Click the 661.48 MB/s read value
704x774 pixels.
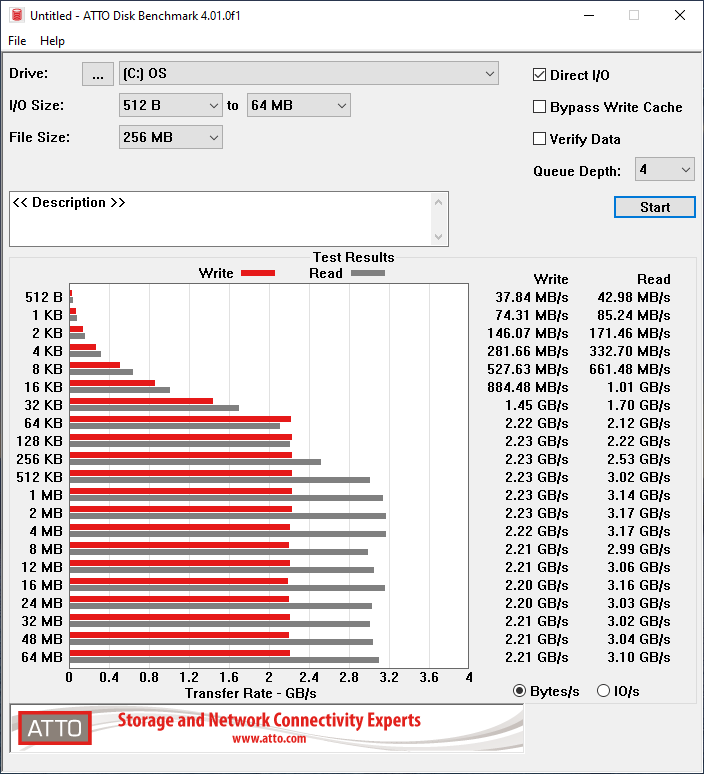coord(630,369)
